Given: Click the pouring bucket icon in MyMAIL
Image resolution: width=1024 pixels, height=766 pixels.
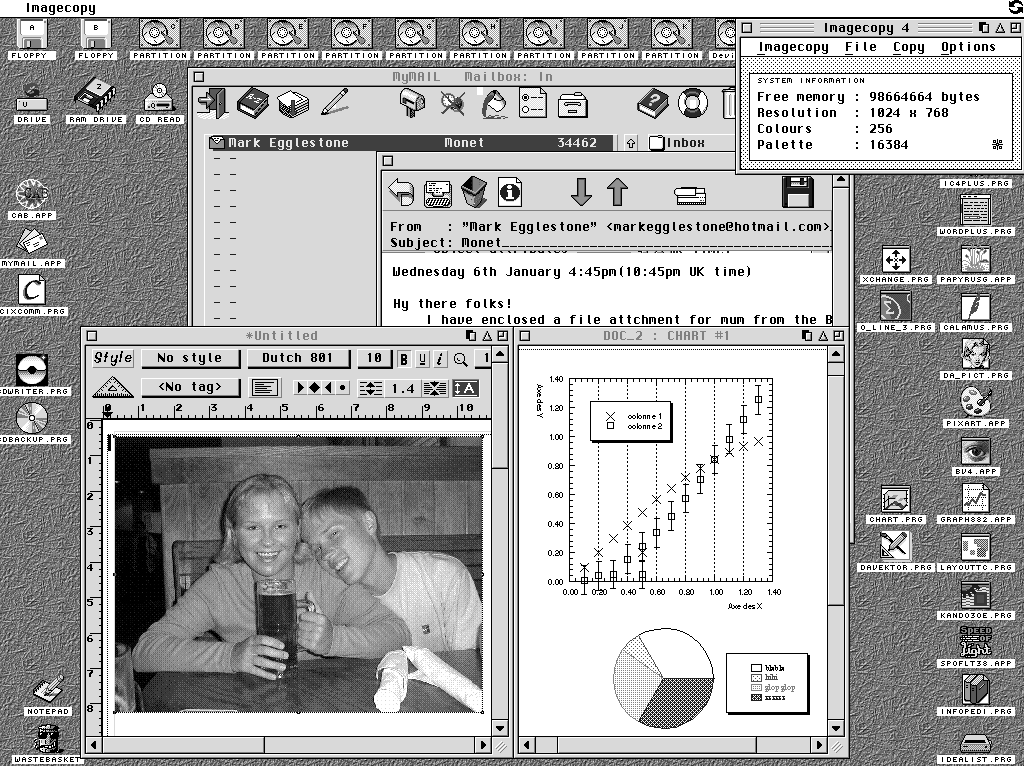Looking at the screenshot, I should pos(493,104).
